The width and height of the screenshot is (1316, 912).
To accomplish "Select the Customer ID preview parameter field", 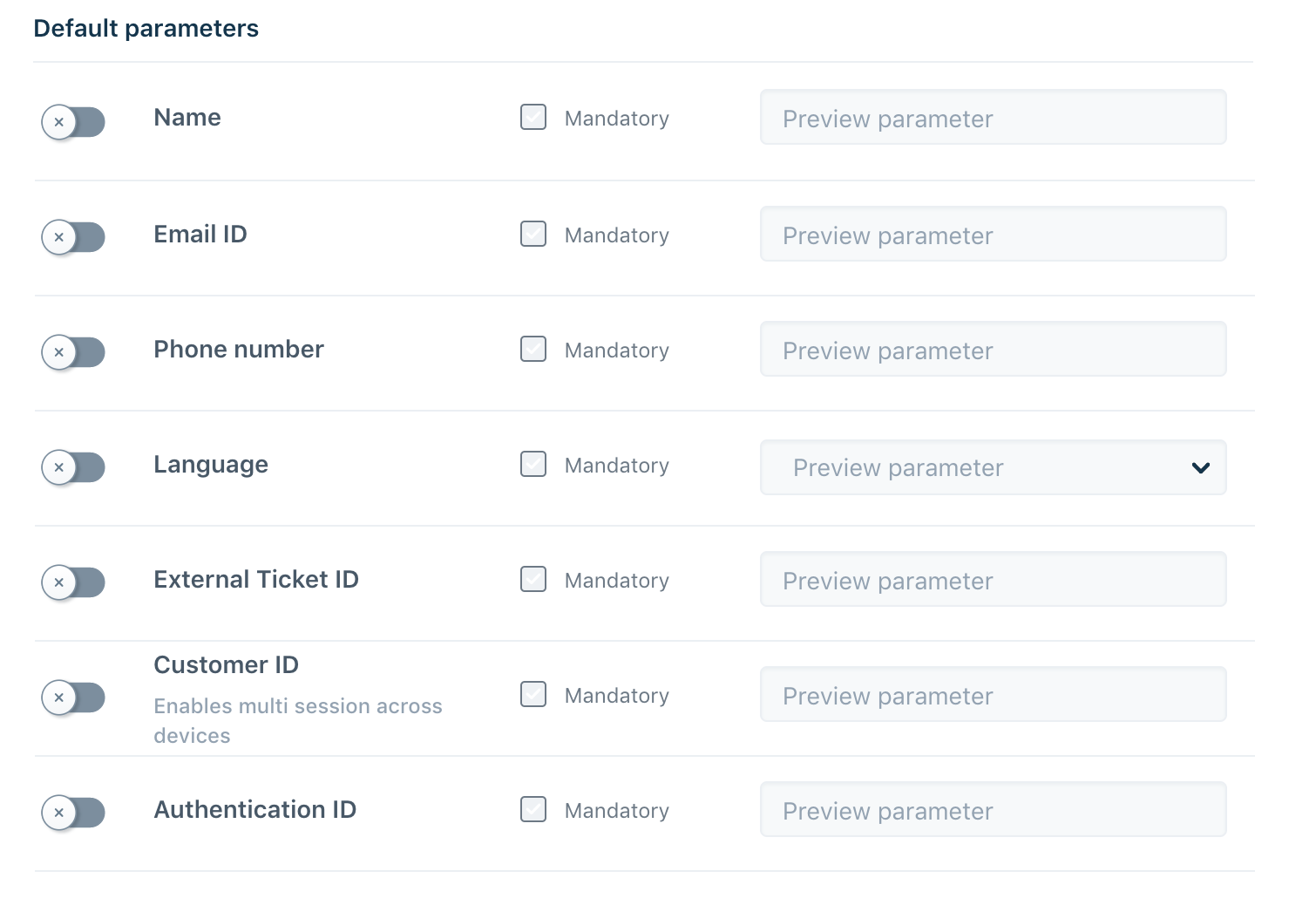I will pyautogui.click(x=993, y=694).
